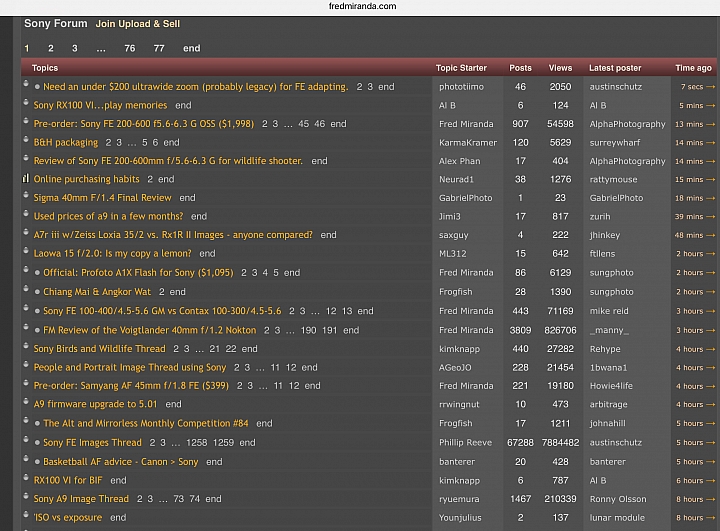Click the poll icon left of 'Online purchasing habits'
This screenshot has width=720, height=531.
pyautogui.click(x=26, y=178)
